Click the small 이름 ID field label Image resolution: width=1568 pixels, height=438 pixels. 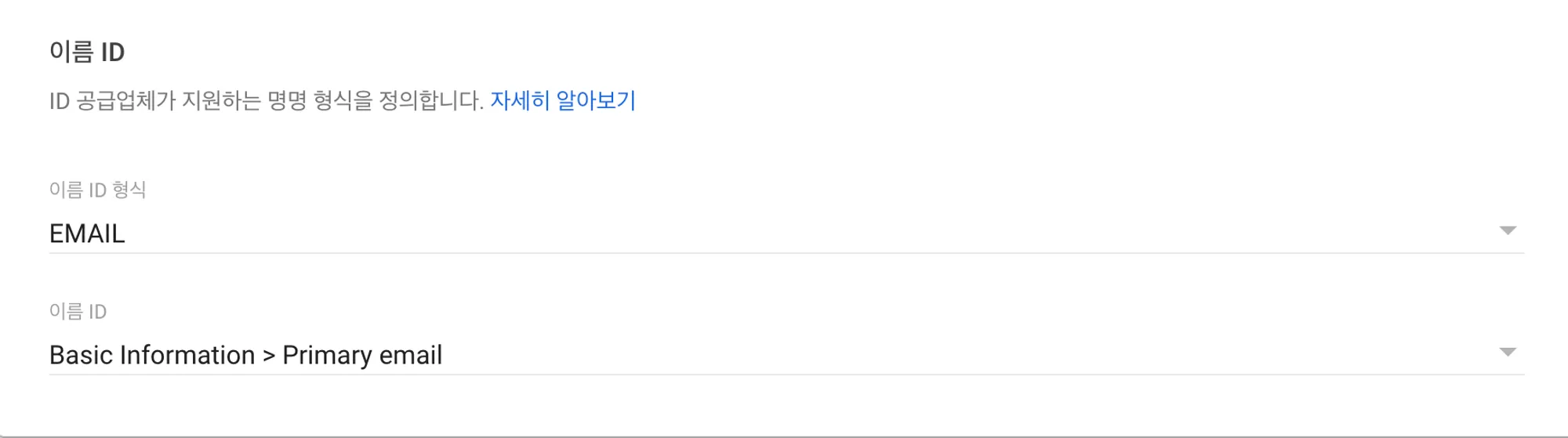78,311
